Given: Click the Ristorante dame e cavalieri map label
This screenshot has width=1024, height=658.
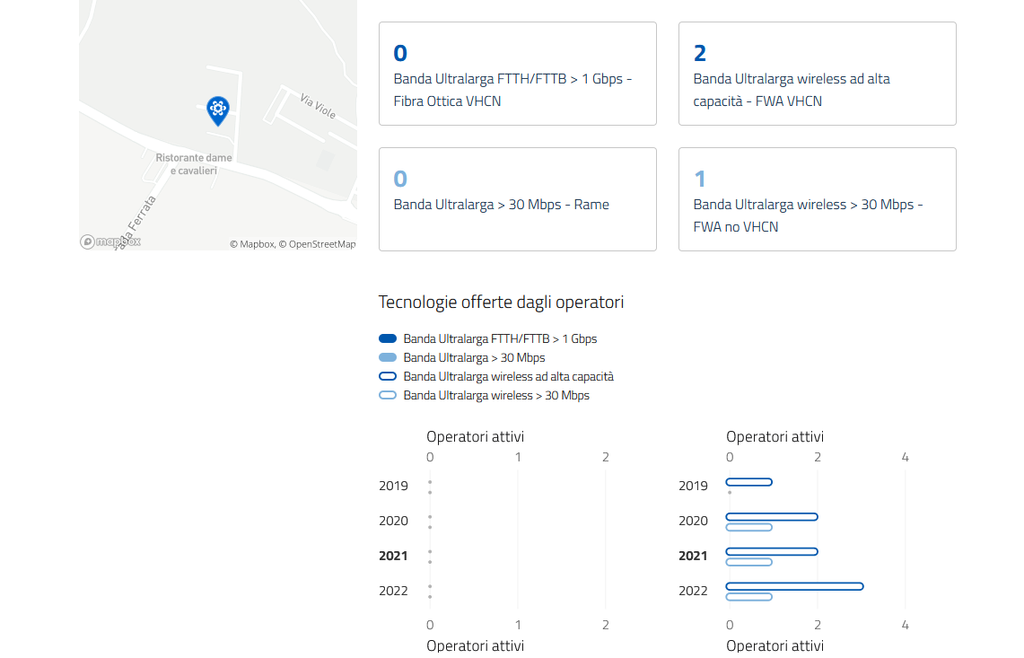Looking at the screenshot, I should (x=193, y=164).
